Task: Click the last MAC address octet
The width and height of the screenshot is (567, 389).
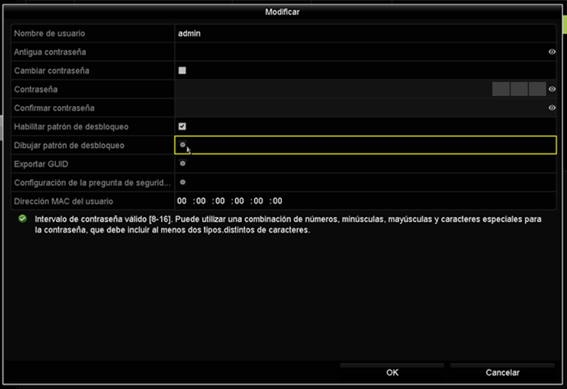Action: pyautogui.click(x=277, y=201)
